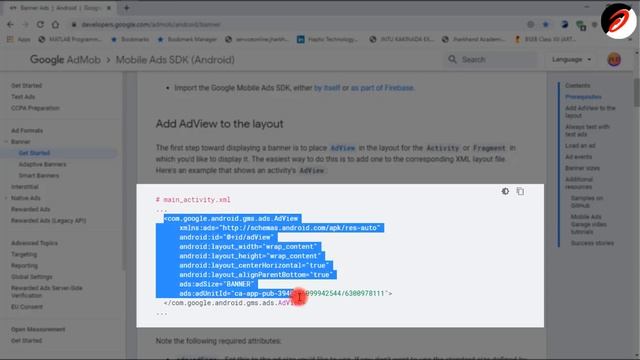Jump to Ad events section
The width and height of the screenshot is (640, 360).
coord(578,157)
